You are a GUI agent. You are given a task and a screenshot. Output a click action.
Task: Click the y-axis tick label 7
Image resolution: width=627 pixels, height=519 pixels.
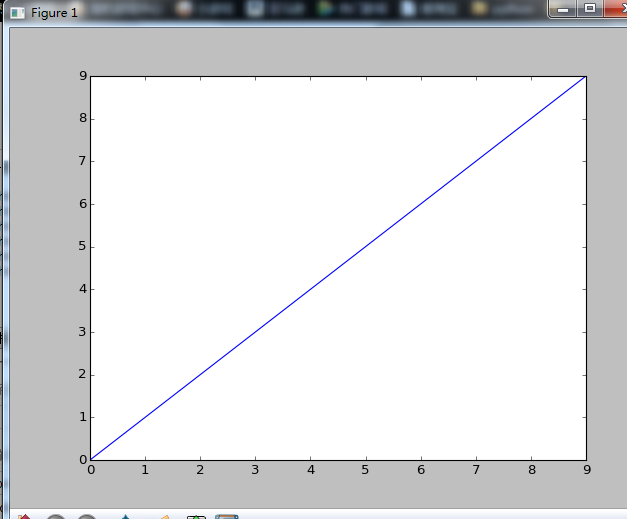pos(82,161)
